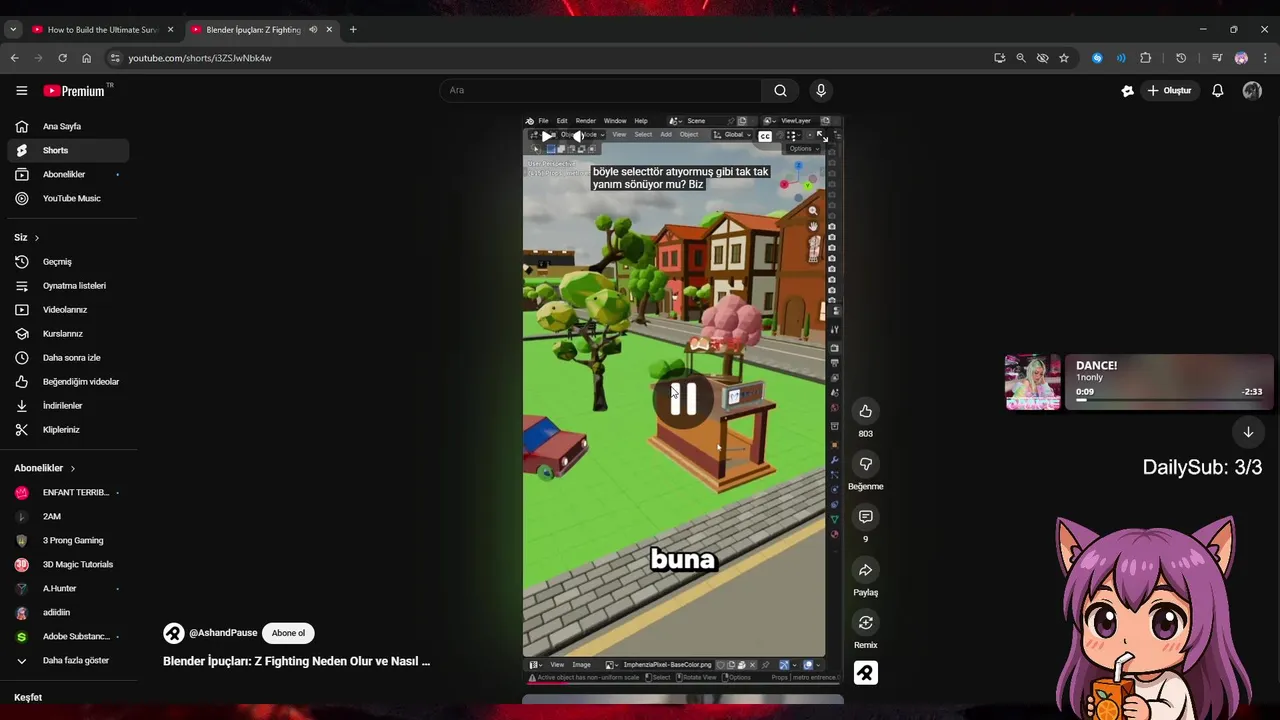This screenshot has width=1280, height=720.
Task: Go to Ana Sayfa in the sidebar
Action: (68, 127)
